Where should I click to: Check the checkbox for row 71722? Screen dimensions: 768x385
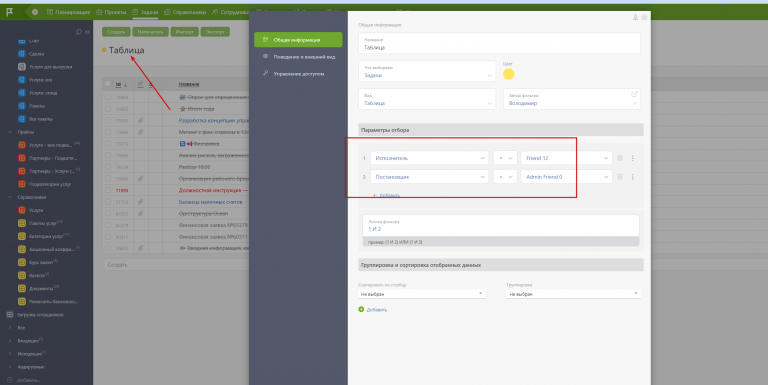pos(108,202)
